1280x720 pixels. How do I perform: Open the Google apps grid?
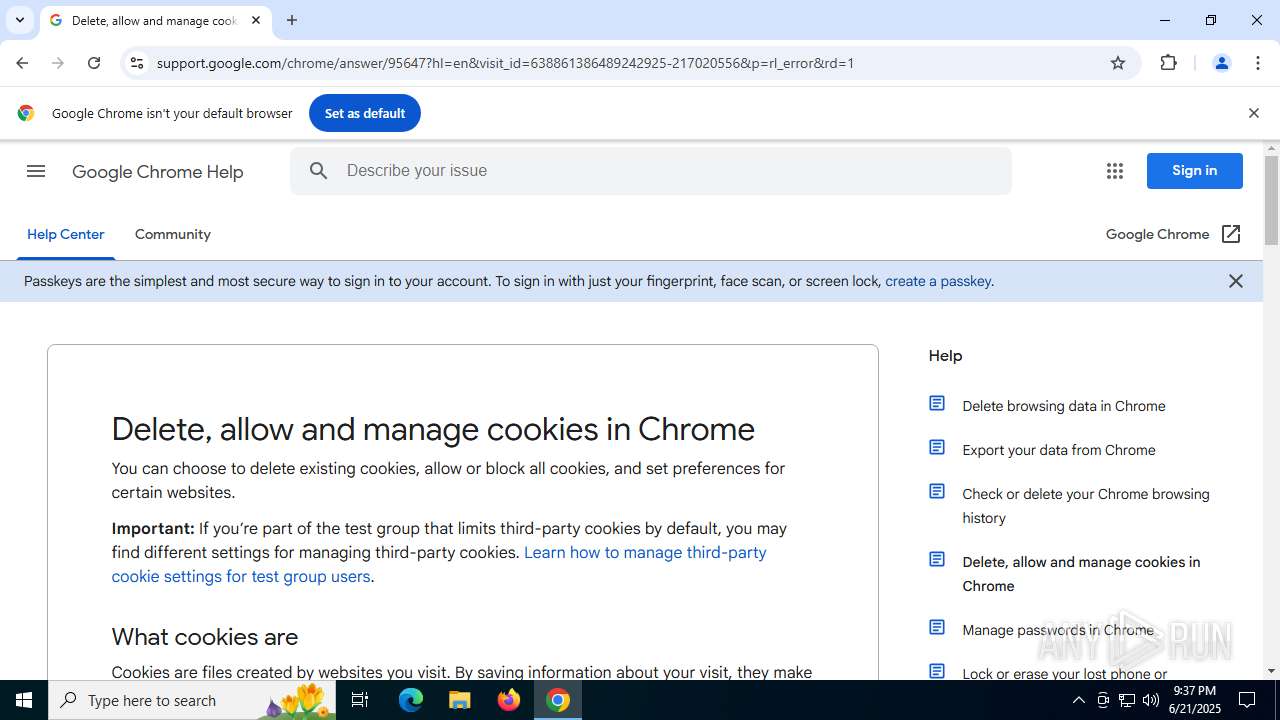tap(1115, 171)
